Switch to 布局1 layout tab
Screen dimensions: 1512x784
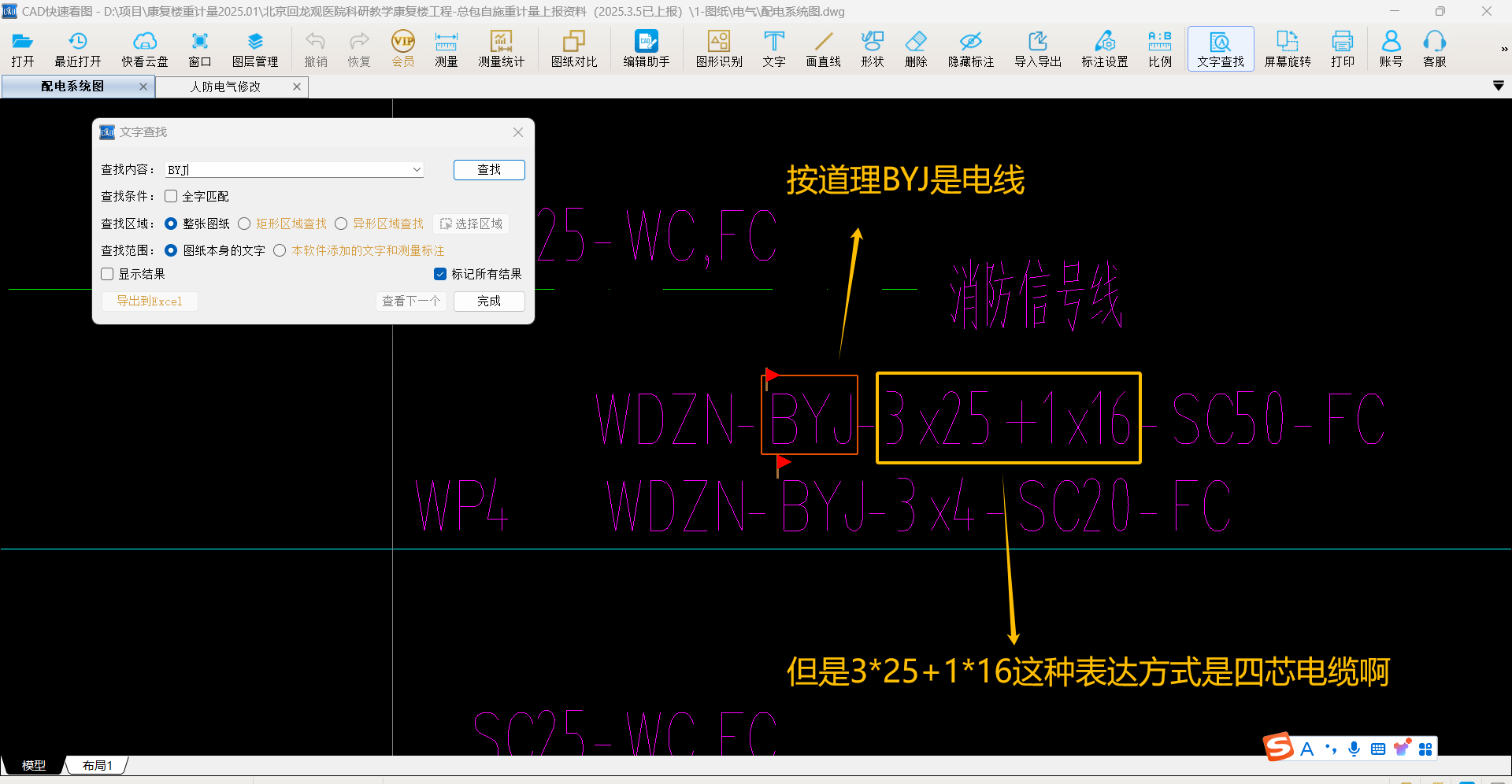coord(98,765)
